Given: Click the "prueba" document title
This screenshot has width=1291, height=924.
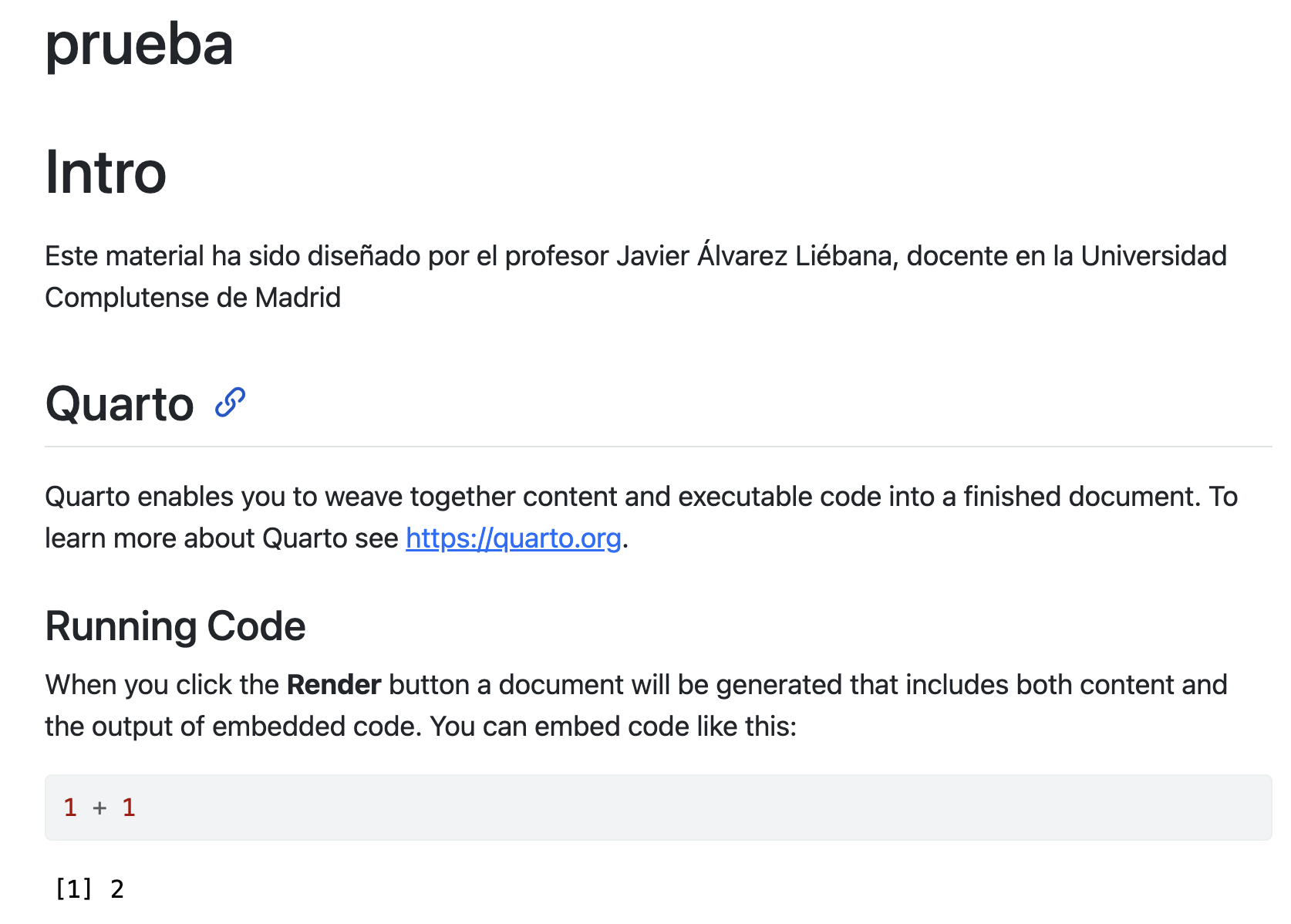Looking at the screenshot, I should point(139,45).
